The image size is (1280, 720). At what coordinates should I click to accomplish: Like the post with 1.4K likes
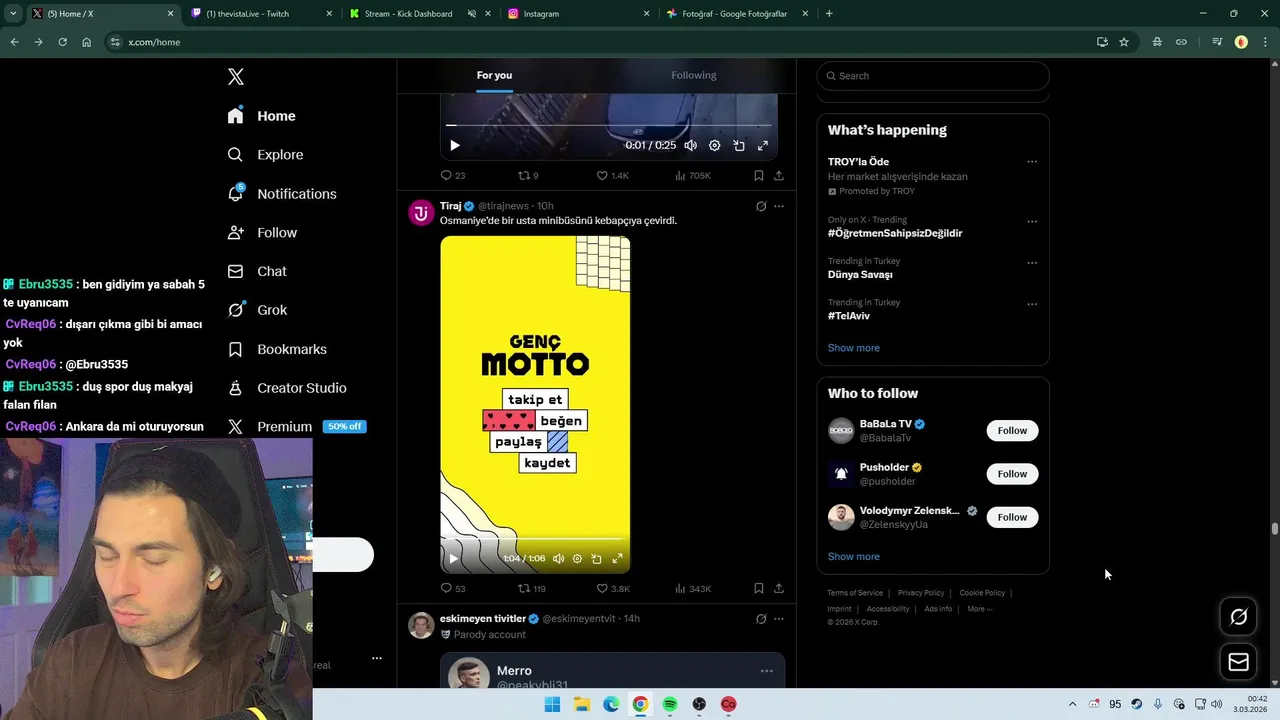612,175
